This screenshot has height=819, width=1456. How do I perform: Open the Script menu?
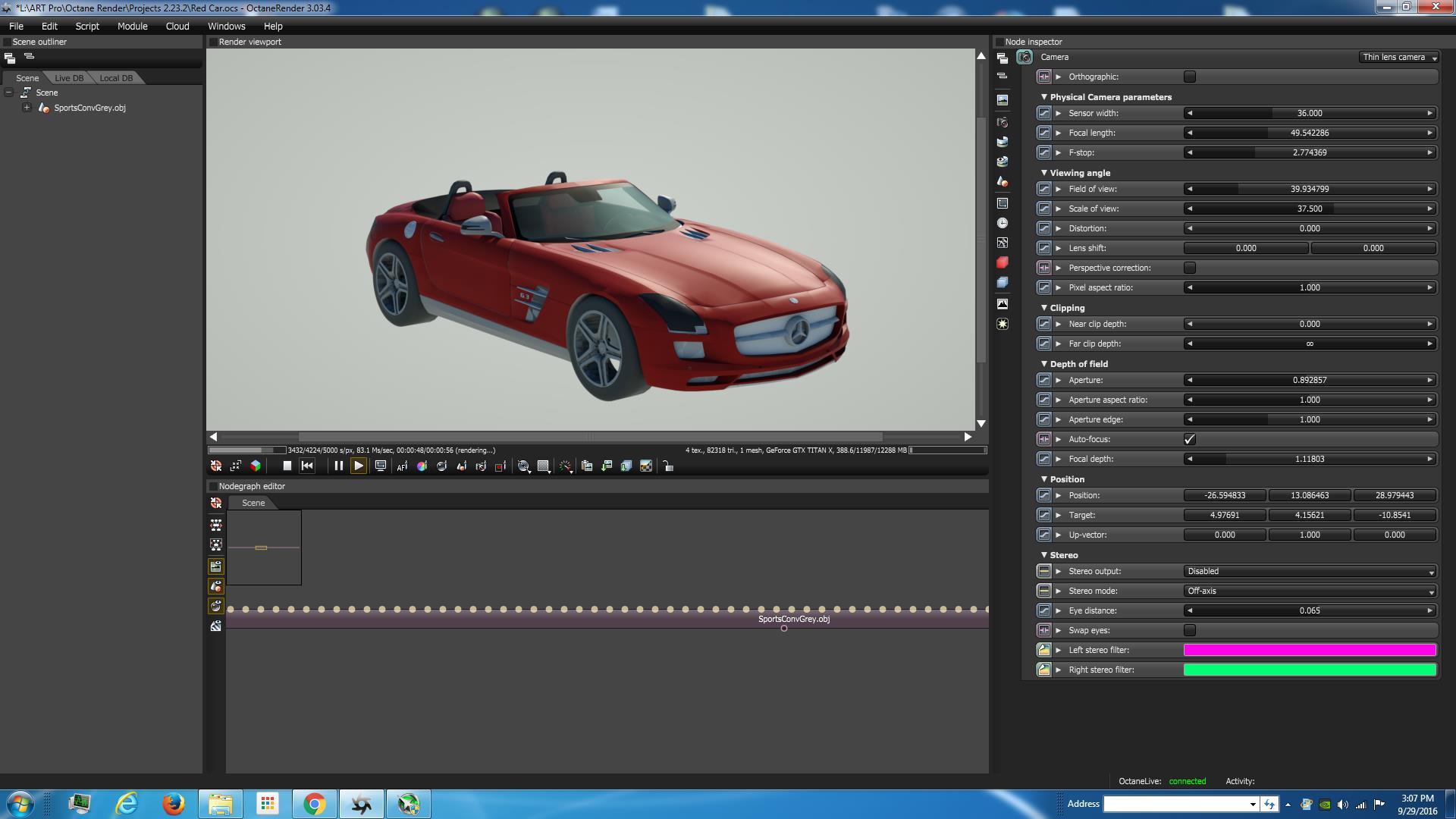point(87,26)
